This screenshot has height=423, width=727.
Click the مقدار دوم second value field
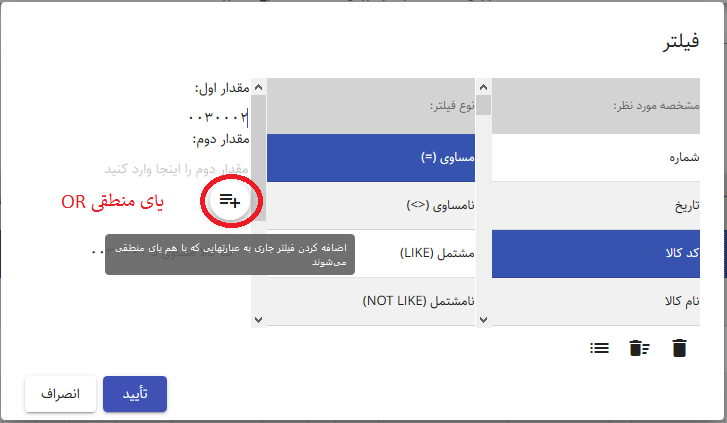tap(176, 169)
